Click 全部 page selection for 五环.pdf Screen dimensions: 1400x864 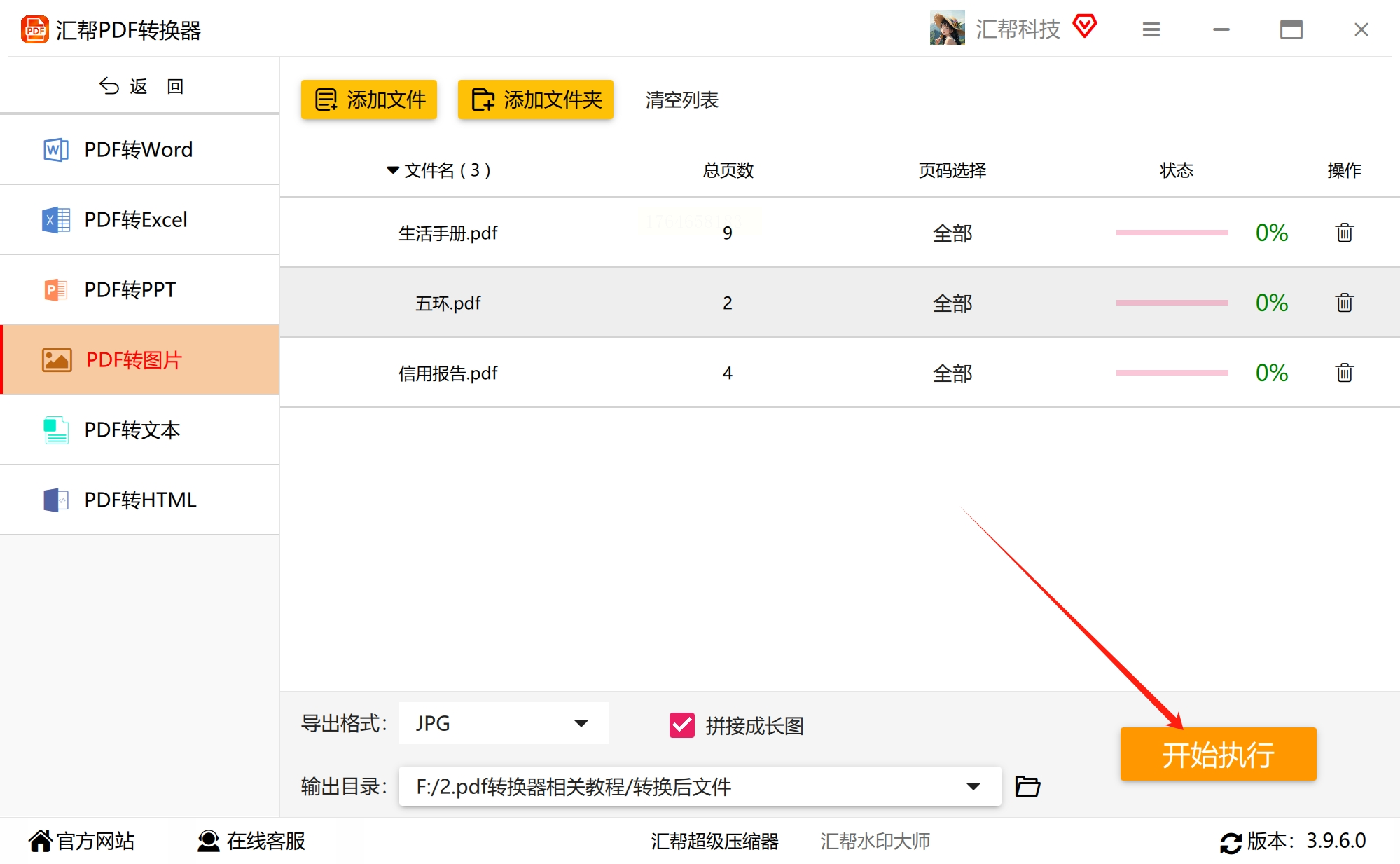pos(952,303)
